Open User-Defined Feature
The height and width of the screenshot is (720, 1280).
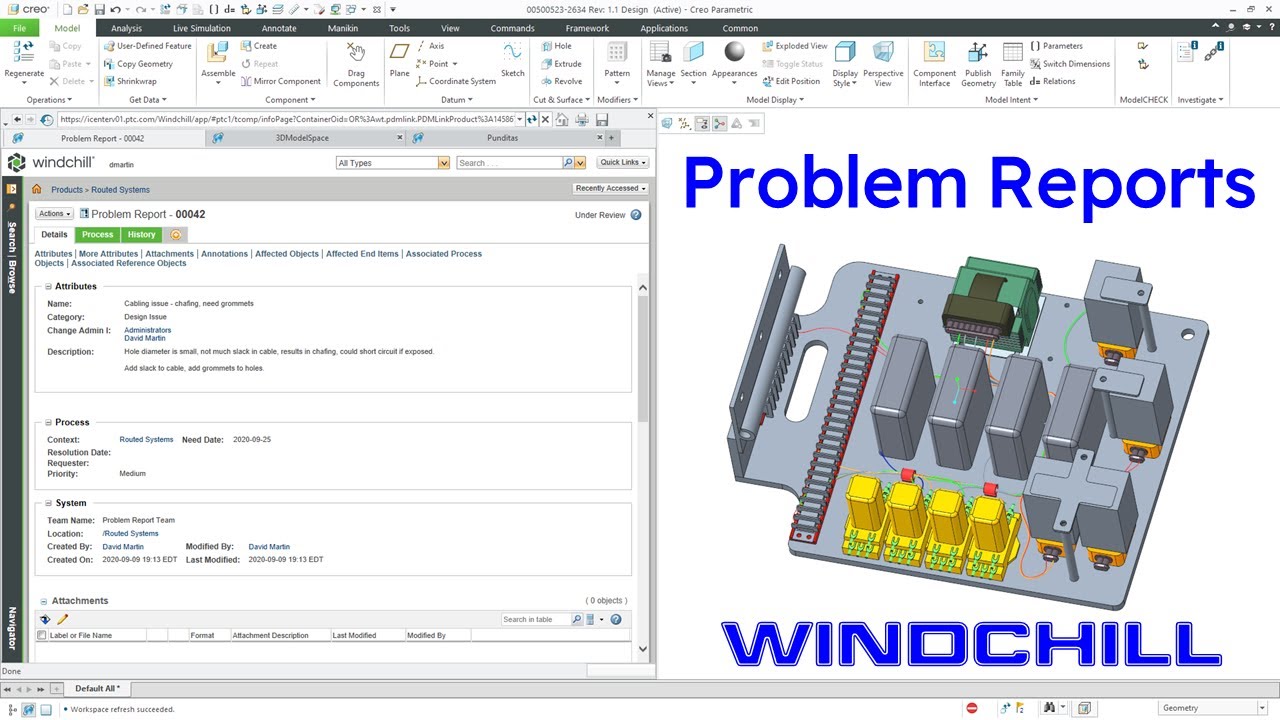click(147, 46)
